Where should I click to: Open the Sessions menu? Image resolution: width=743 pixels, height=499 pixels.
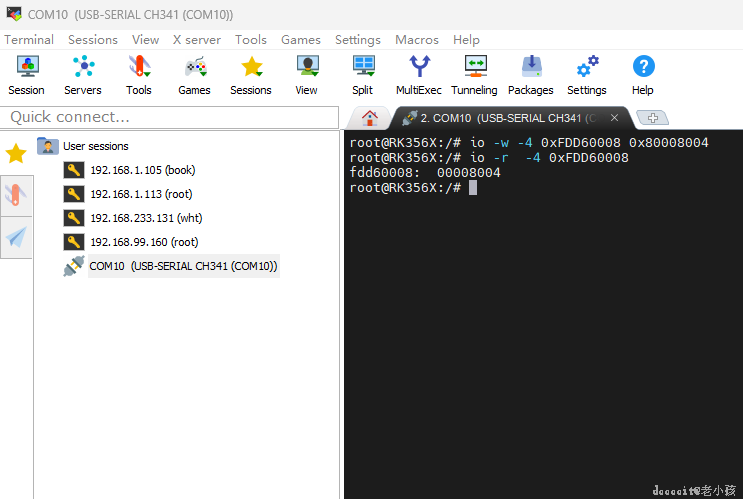click(93, 40)
